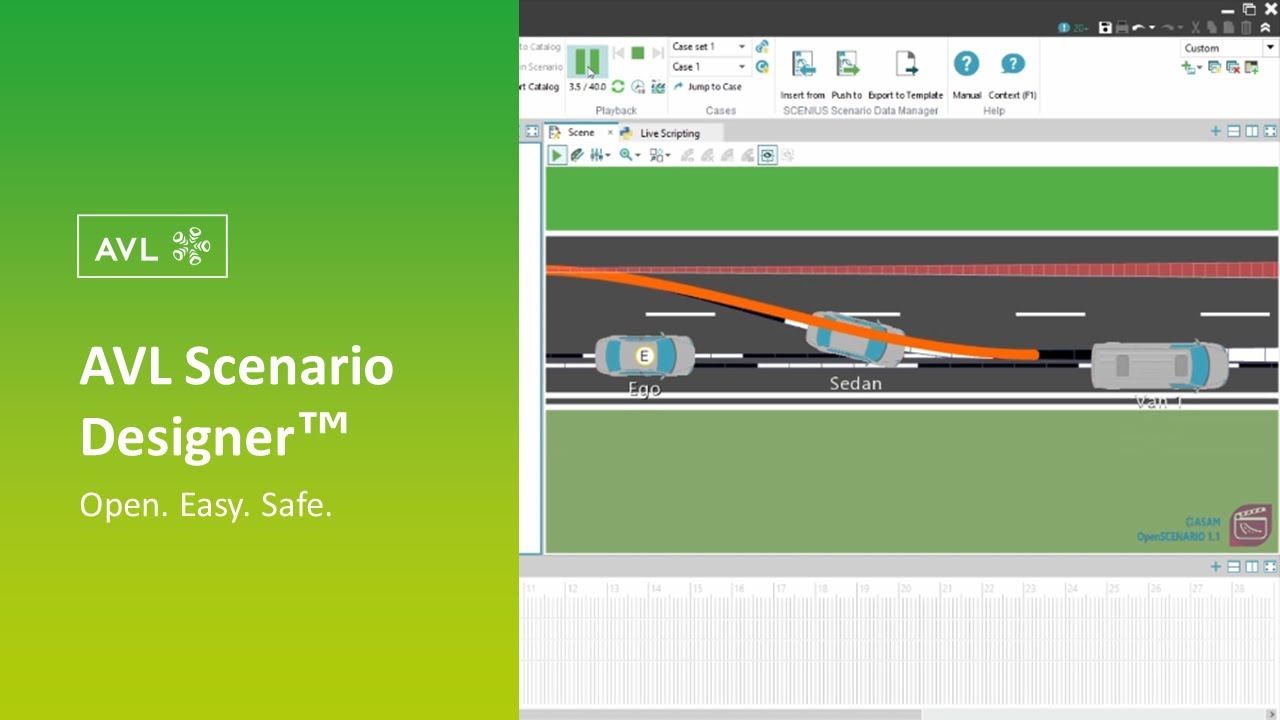The width and height of the screenshot is (1280, 720).
Task: Click Insert from in SCENIUS manager
Action: click(x=803, y=75)
